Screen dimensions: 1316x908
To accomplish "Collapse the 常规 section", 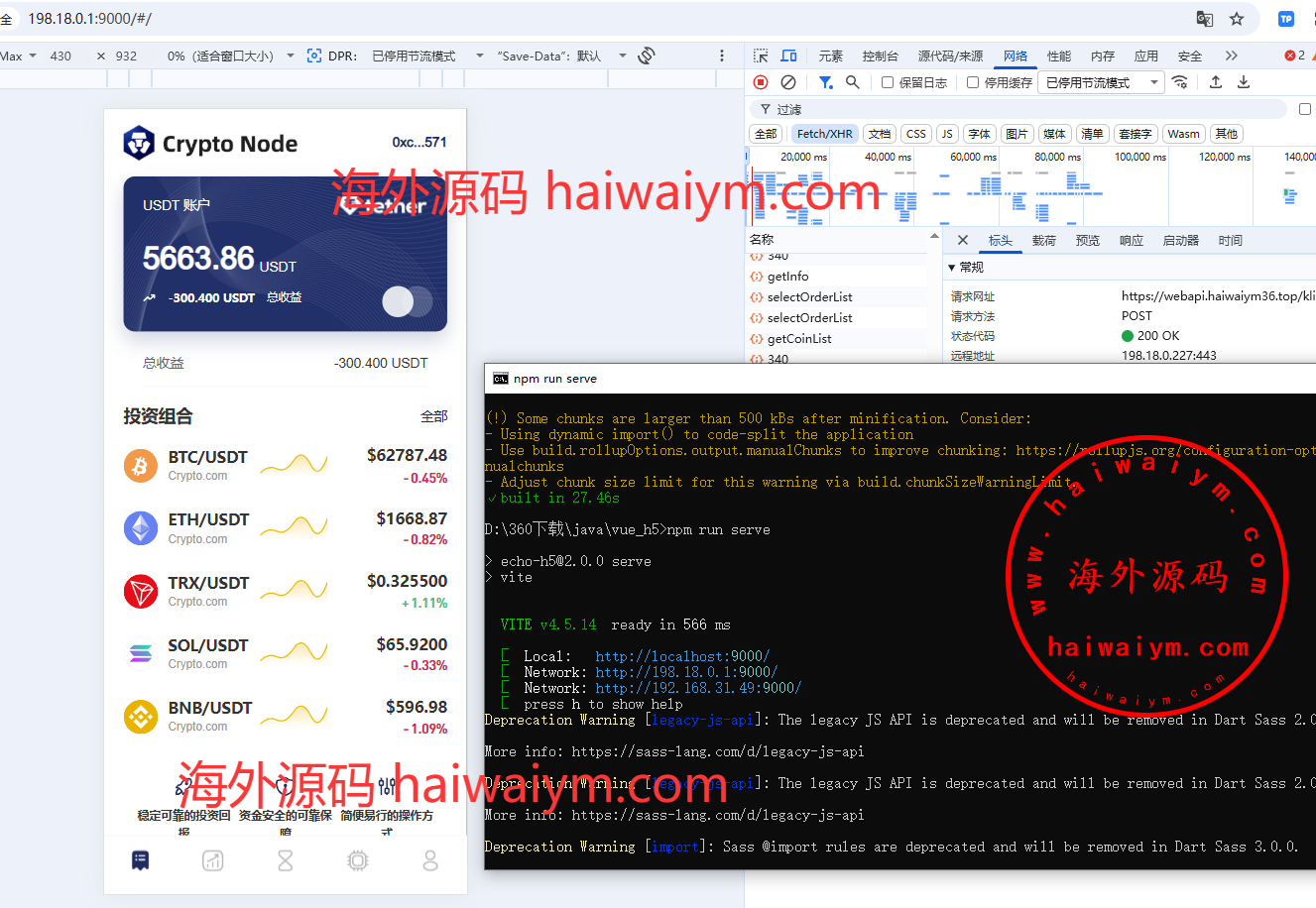I will tap(965, 268).
